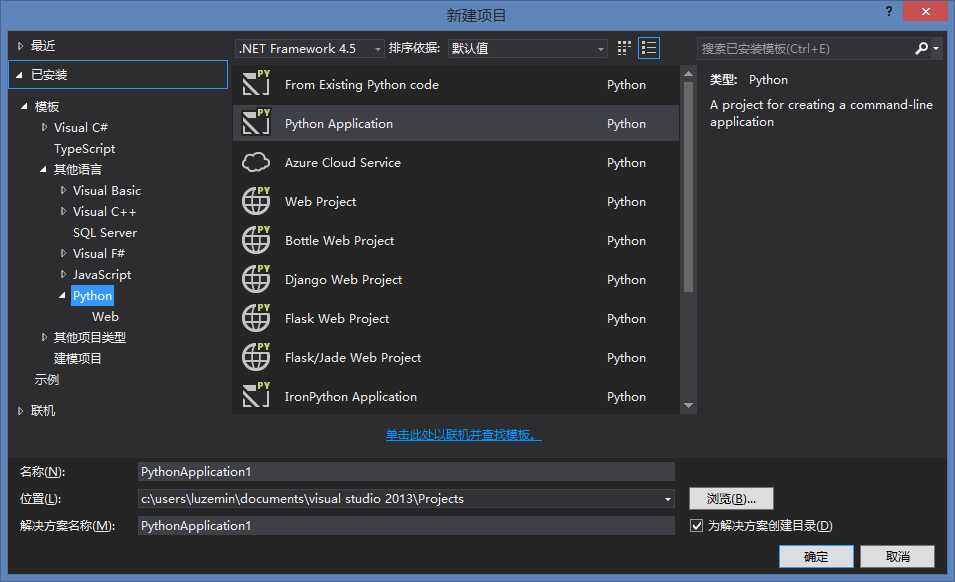Select the Flask/Jade Web Project name
Image resolution: width=955 pixels, height=582 pixels.
coord(353,357)
